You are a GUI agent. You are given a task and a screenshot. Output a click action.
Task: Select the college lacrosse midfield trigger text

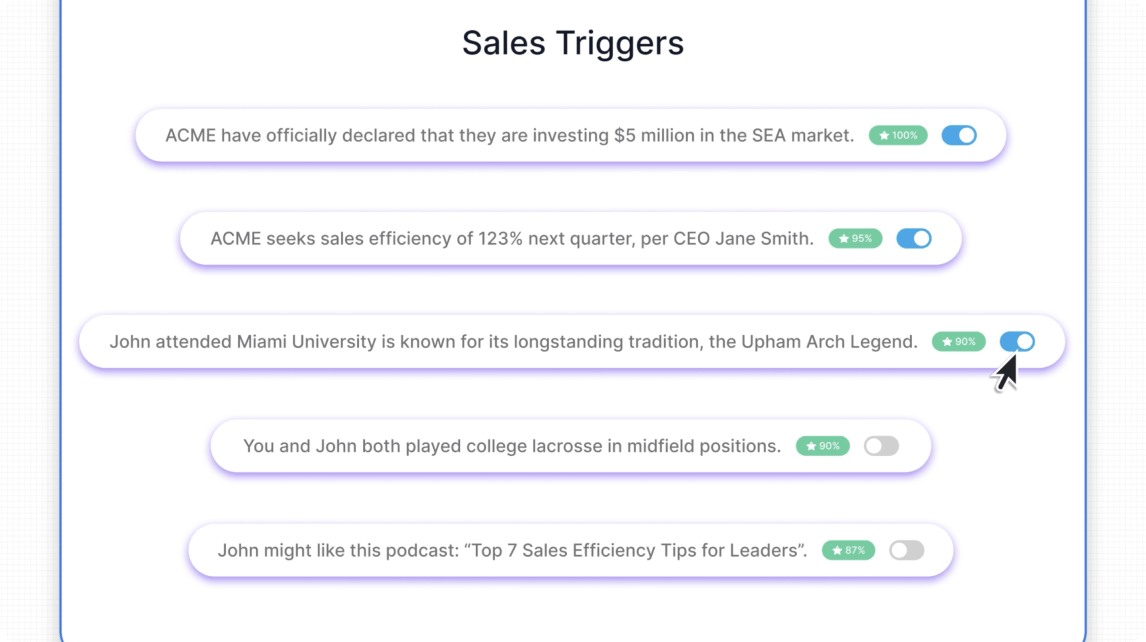click(x=512, y=446)
